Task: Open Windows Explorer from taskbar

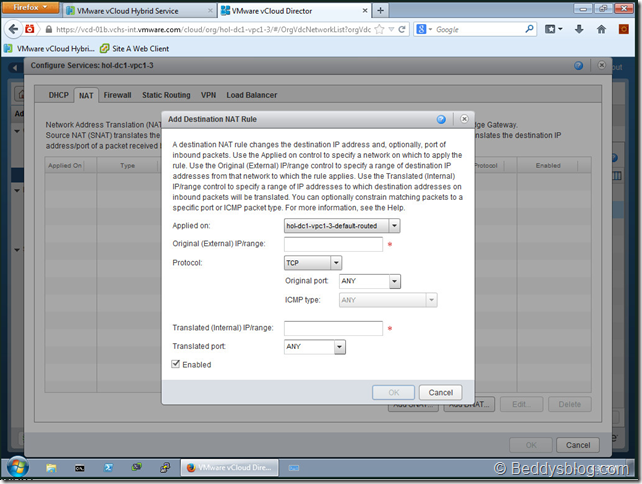Action: [x=51, y=468]
